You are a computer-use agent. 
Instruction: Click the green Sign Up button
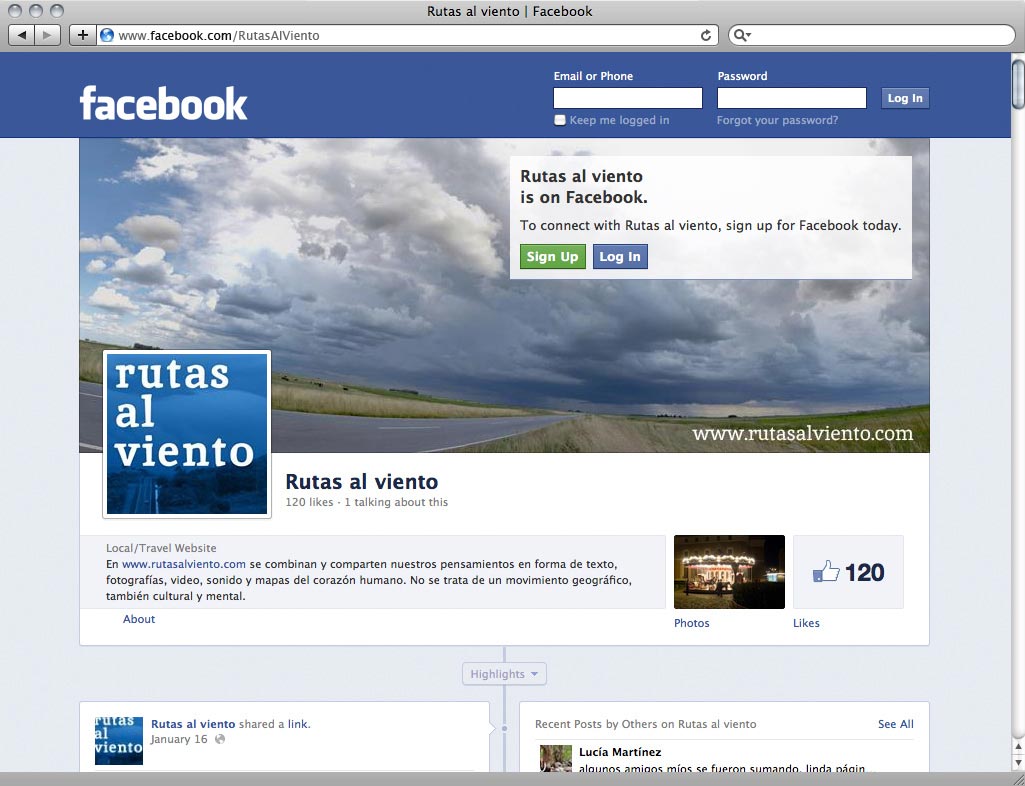[552, 256]
